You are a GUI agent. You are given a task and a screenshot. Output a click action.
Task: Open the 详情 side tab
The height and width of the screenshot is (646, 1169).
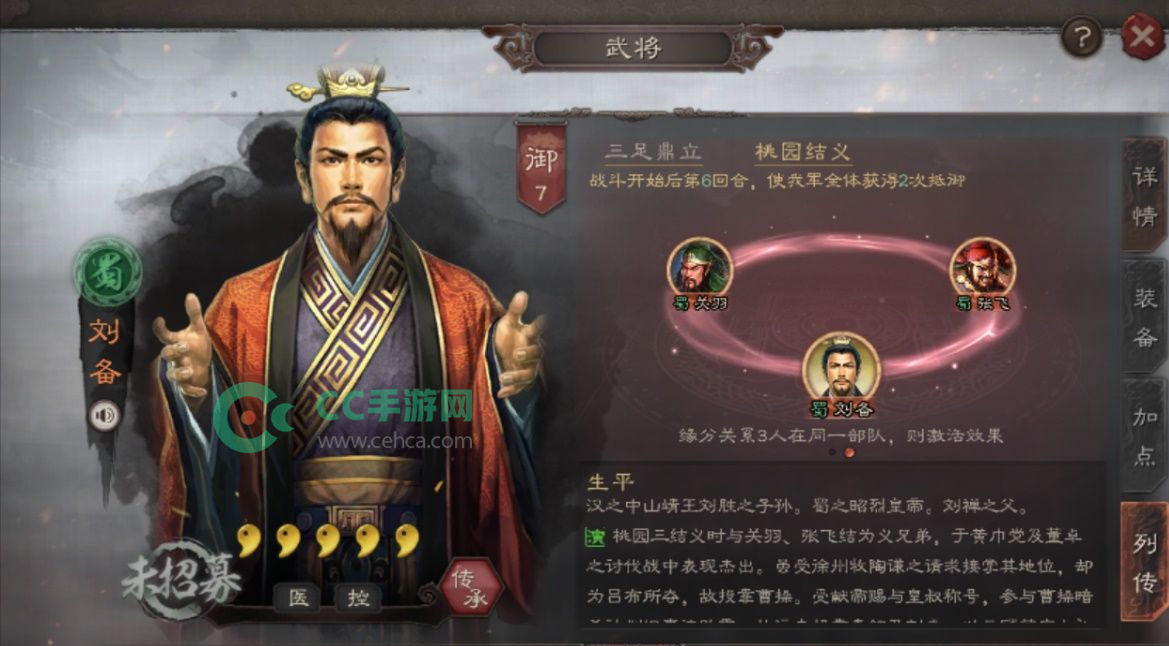pyautogui.click(x=1144, y=195)
